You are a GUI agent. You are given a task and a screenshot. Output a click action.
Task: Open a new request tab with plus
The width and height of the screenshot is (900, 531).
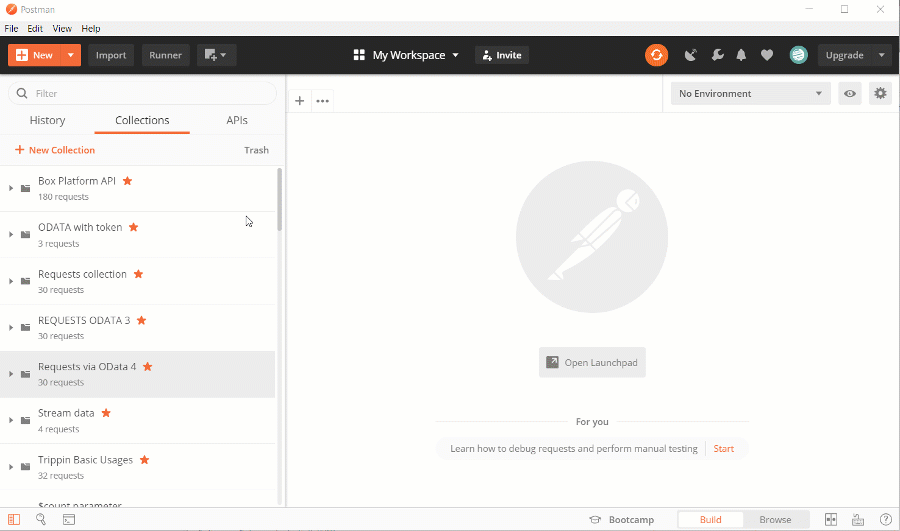coord(300,101)
